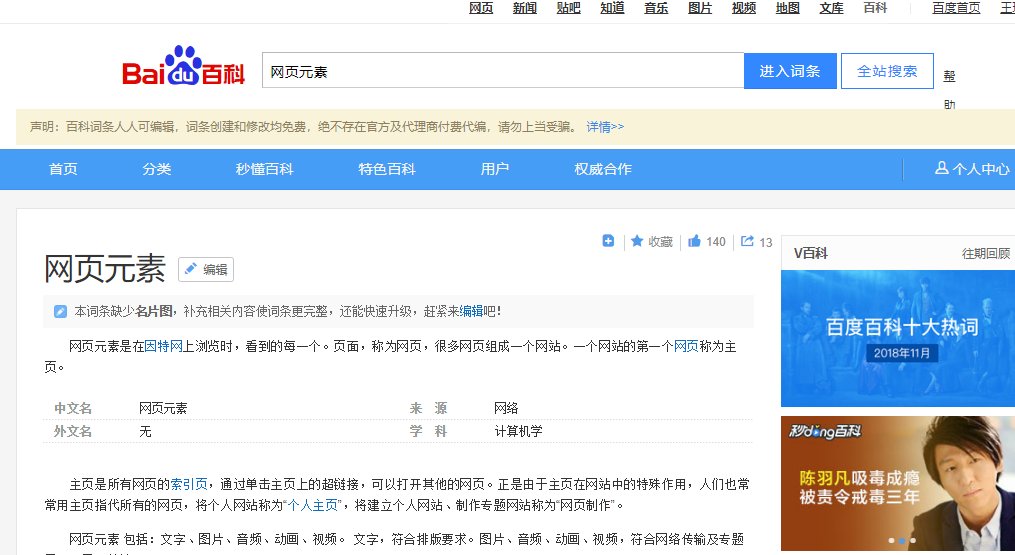Click the Baidu Baike paw logo
The image size is (1015, 555).
tap(183, 65)
